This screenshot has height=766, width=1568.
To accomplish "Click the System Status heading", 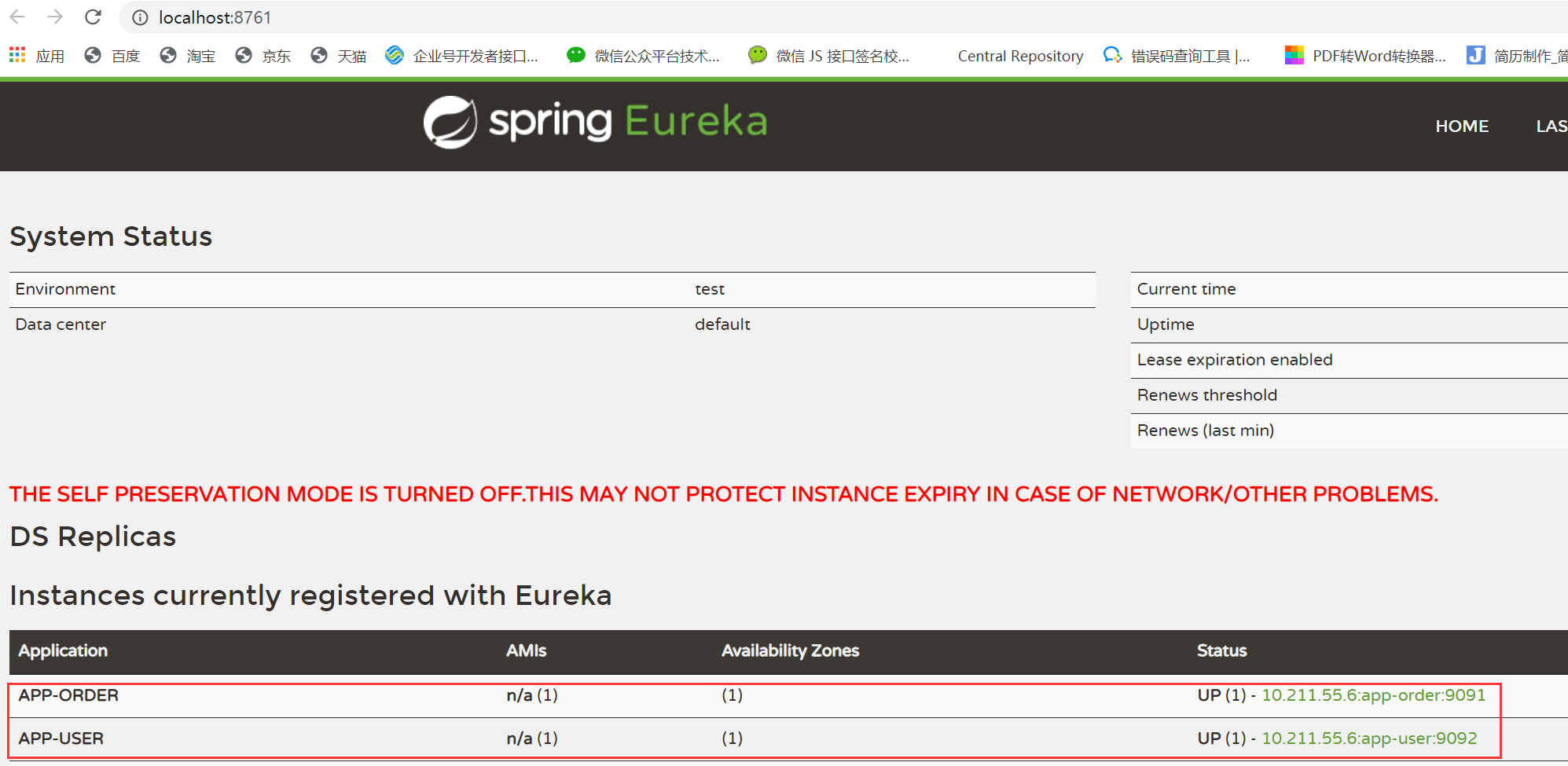I will (x=111, y=236).
